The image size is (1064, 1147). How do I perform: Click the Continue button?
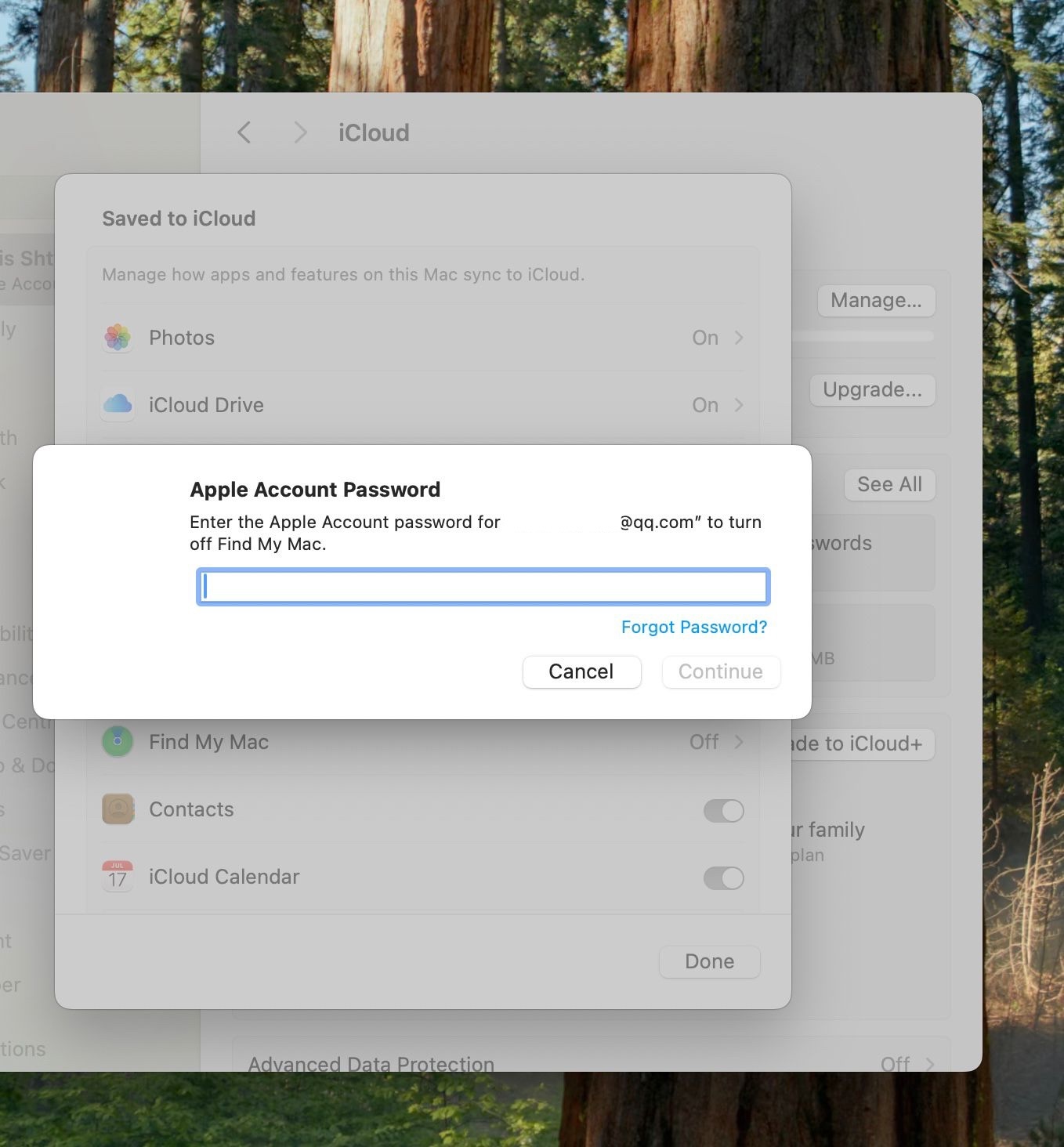[721, 671]
